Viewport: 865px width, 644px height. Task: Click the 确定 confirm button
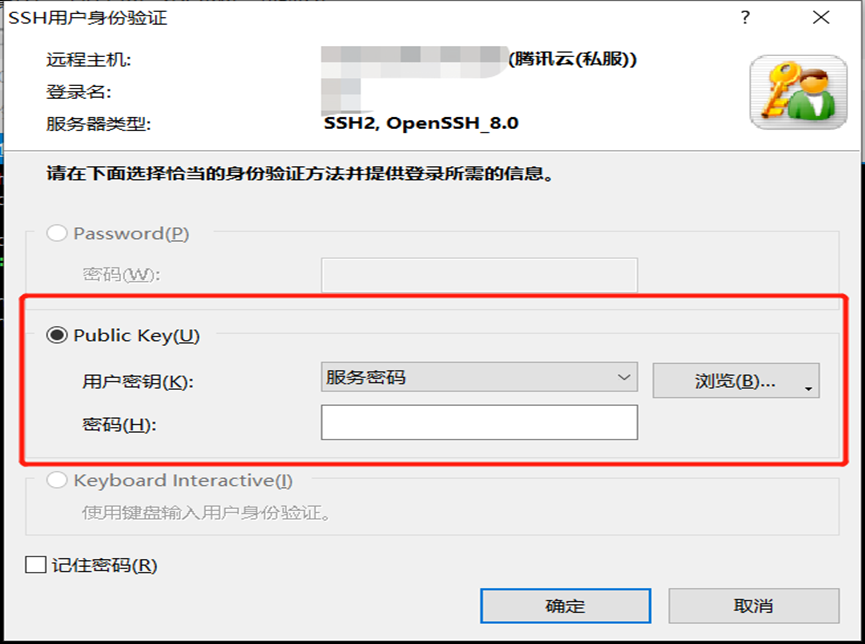coord(565,606)
